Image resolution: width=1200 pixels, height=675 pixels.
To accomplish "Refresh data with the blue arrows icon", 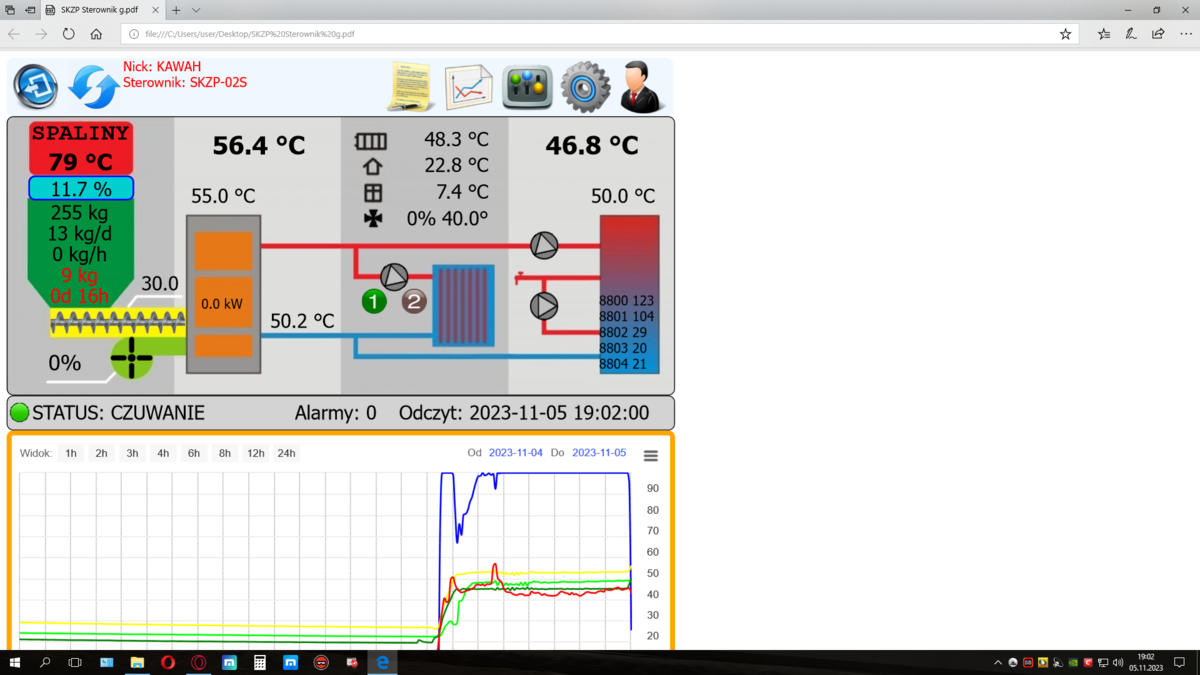I will pos(93,86).
